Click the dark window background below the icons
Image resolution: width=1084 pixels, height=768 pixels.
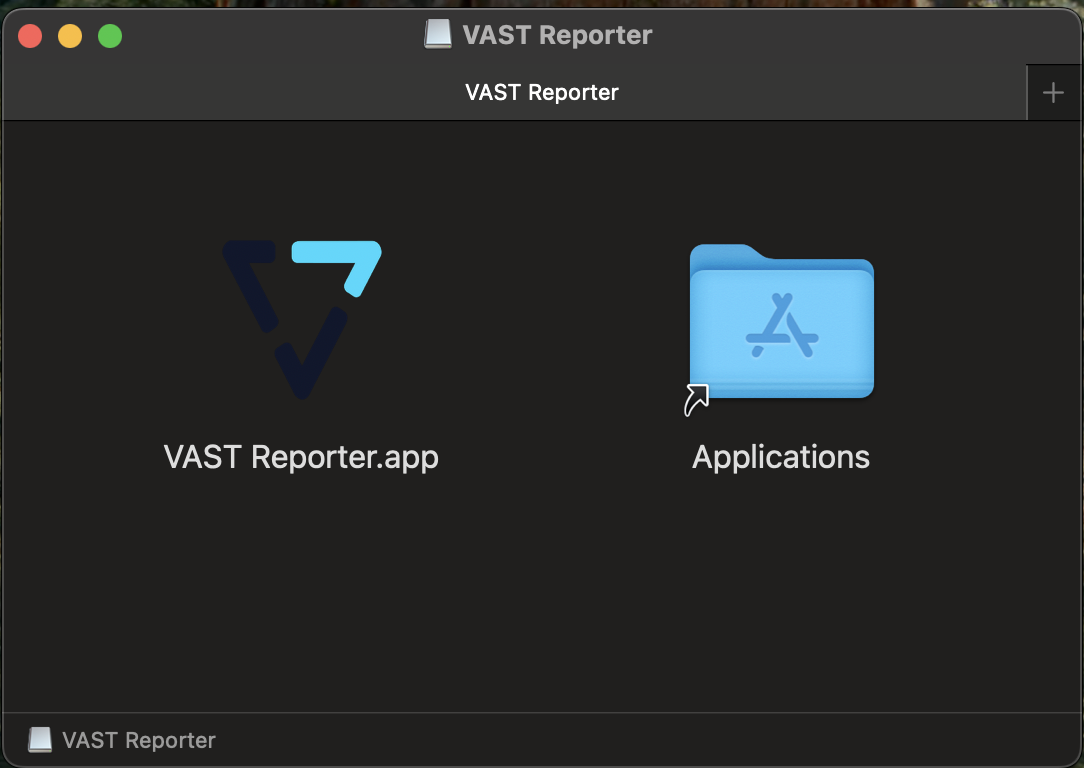[542, 600]
